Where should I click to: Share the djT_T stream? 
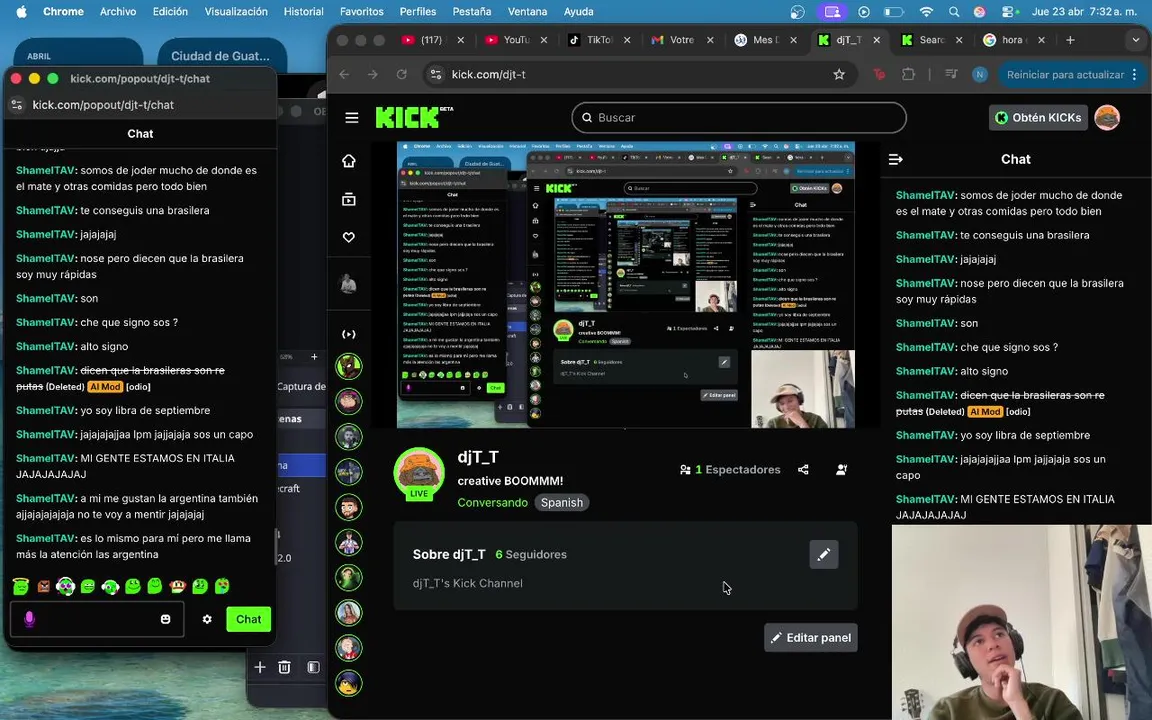point(803,469)
